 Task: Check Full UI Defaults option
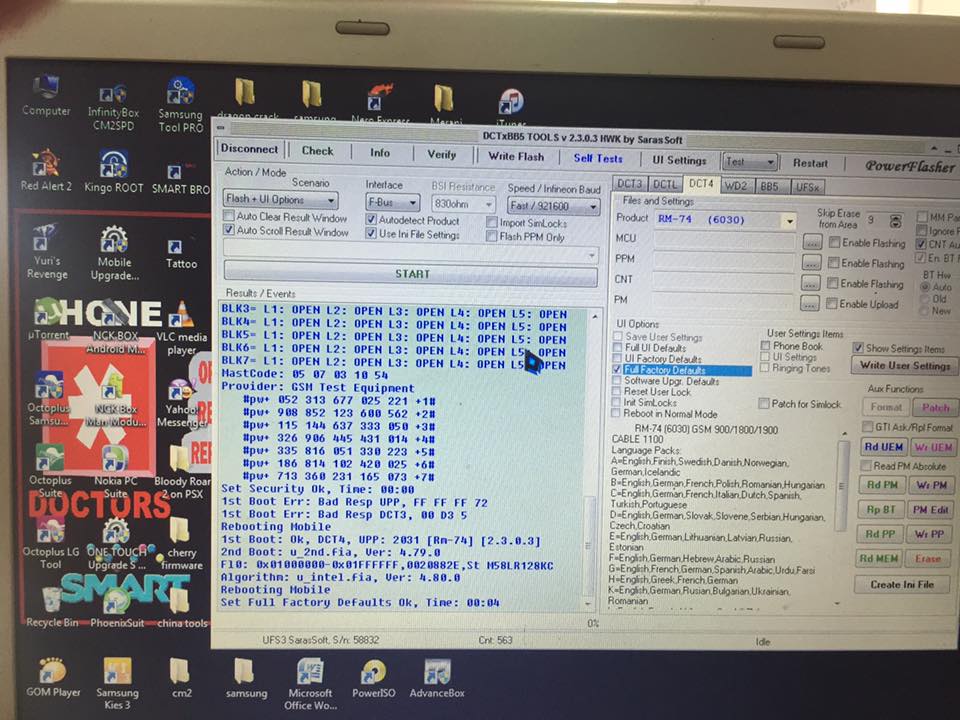coord(618,348)
